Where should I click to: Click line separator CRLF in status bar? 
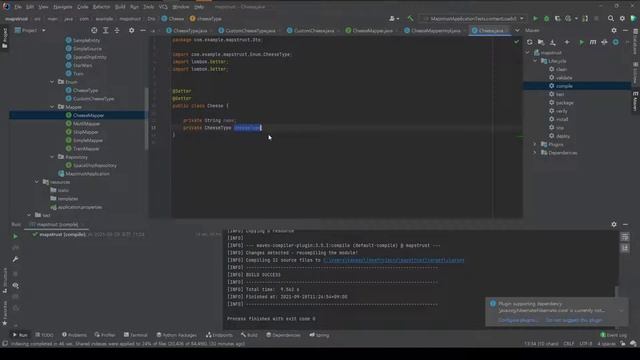[569, 344]
